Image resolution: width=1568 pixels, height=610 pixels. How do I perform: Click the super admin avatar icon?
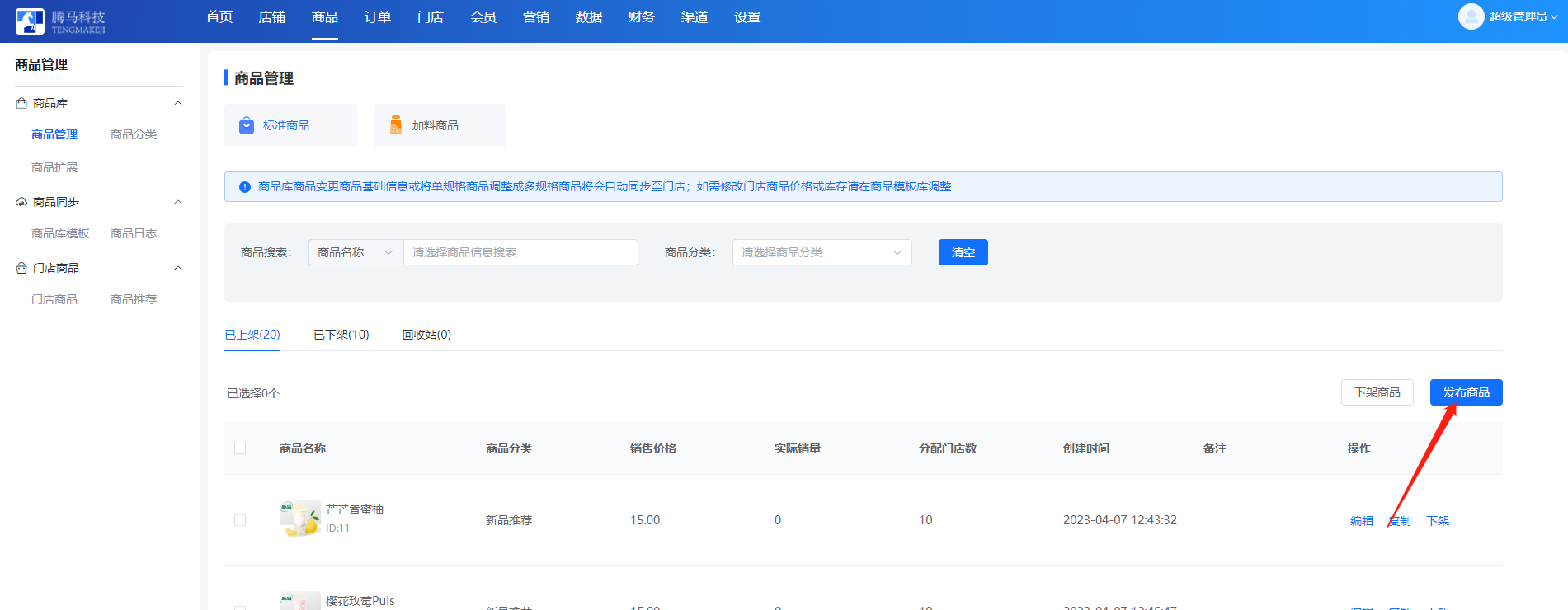click(1471, 16)
